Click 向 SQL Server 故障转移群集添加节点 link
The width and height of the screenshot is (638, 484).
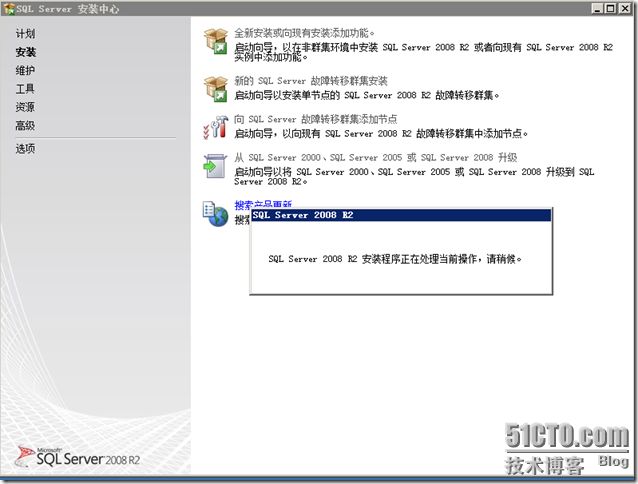[x=315, y=119]
